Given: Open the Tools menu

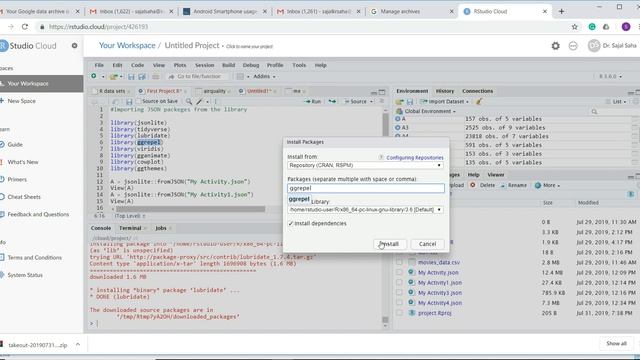Looking at the screenshot, I should (299, 65).
